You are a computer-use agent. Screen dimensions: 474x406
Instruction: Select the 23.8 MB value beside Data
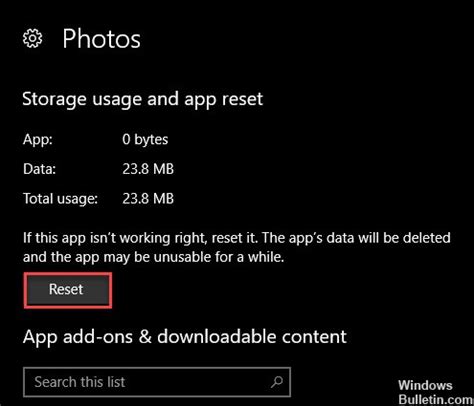(x=148, y=169)
